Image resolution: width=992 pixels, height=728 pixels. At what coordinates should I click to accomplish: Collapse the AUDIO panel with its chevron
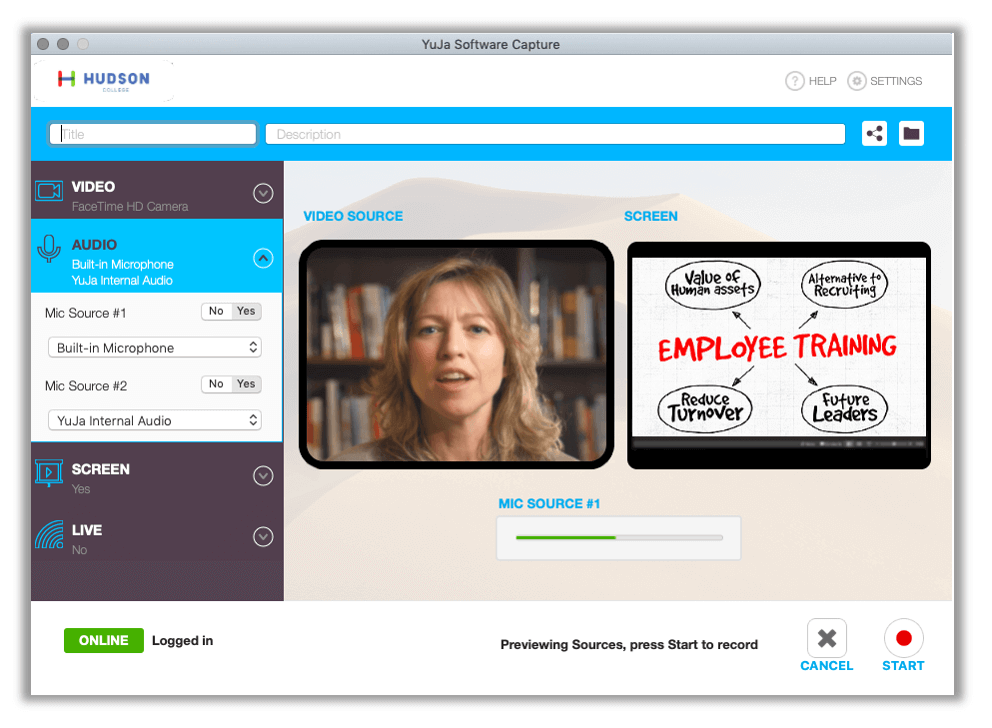[262, 258]
